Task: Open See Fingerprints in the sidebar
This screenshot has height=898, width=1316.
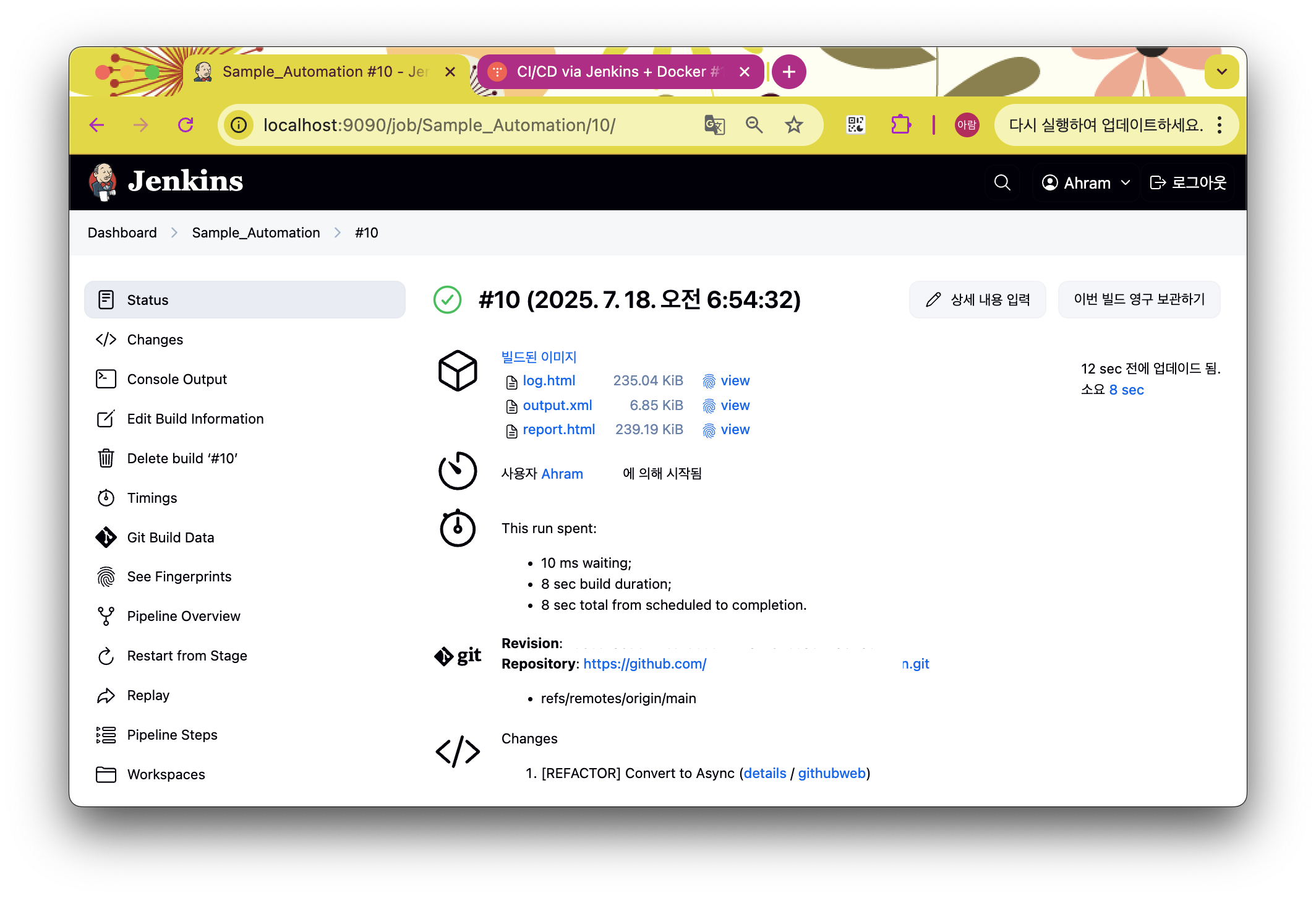Action: coord(179,576)
